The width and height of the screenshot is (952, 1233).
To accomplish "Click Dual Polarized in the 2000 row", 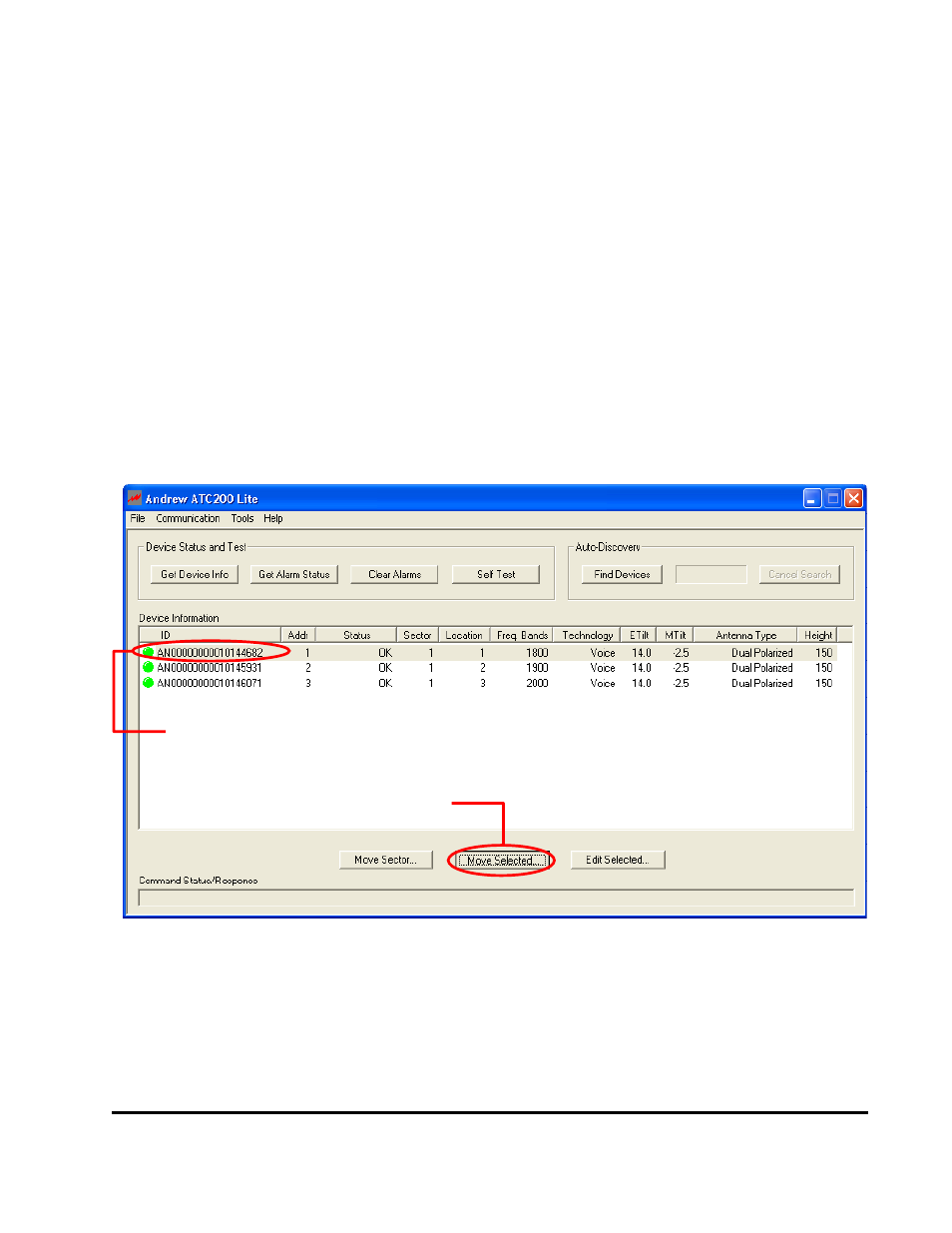I will click(x=762, y=683).
